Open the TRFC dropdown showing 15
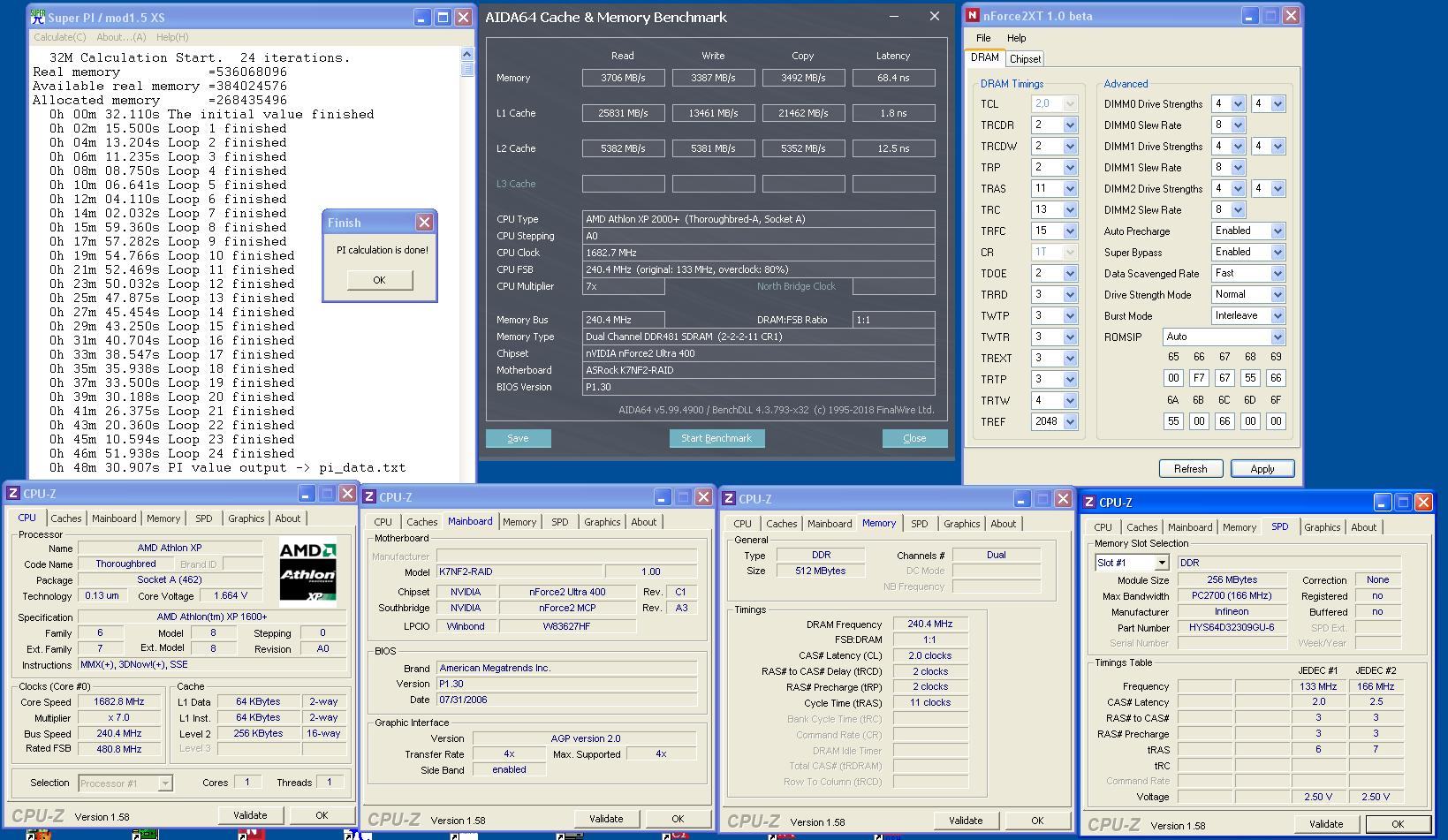This screenshot has width=1448, height=840. pos(1070,231)
